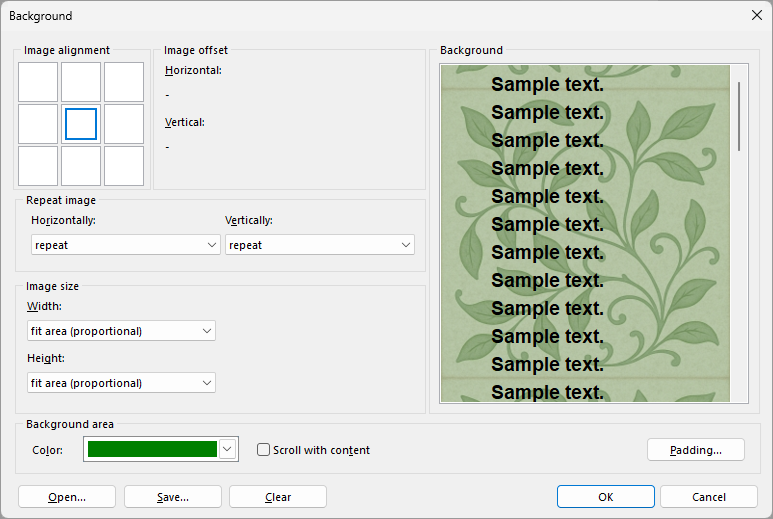The width and height of the screenshot is (773, 519).
Task: Click the Padding... button
Action: pyautogui.click(x=695, y=450)
